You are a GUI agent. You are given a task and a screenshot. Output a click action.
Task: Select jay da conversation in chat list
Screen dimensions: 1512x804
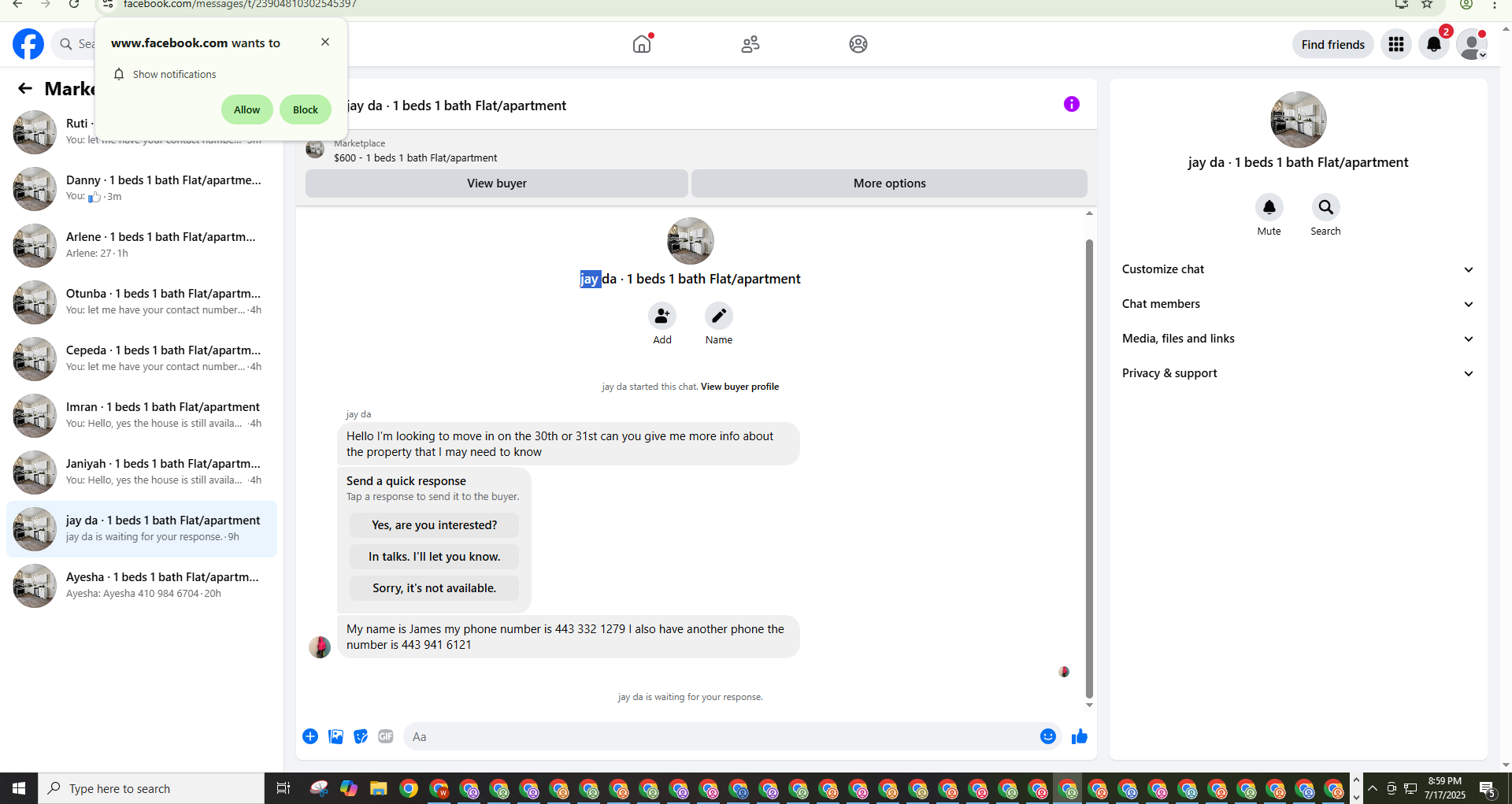click(142, 529)
